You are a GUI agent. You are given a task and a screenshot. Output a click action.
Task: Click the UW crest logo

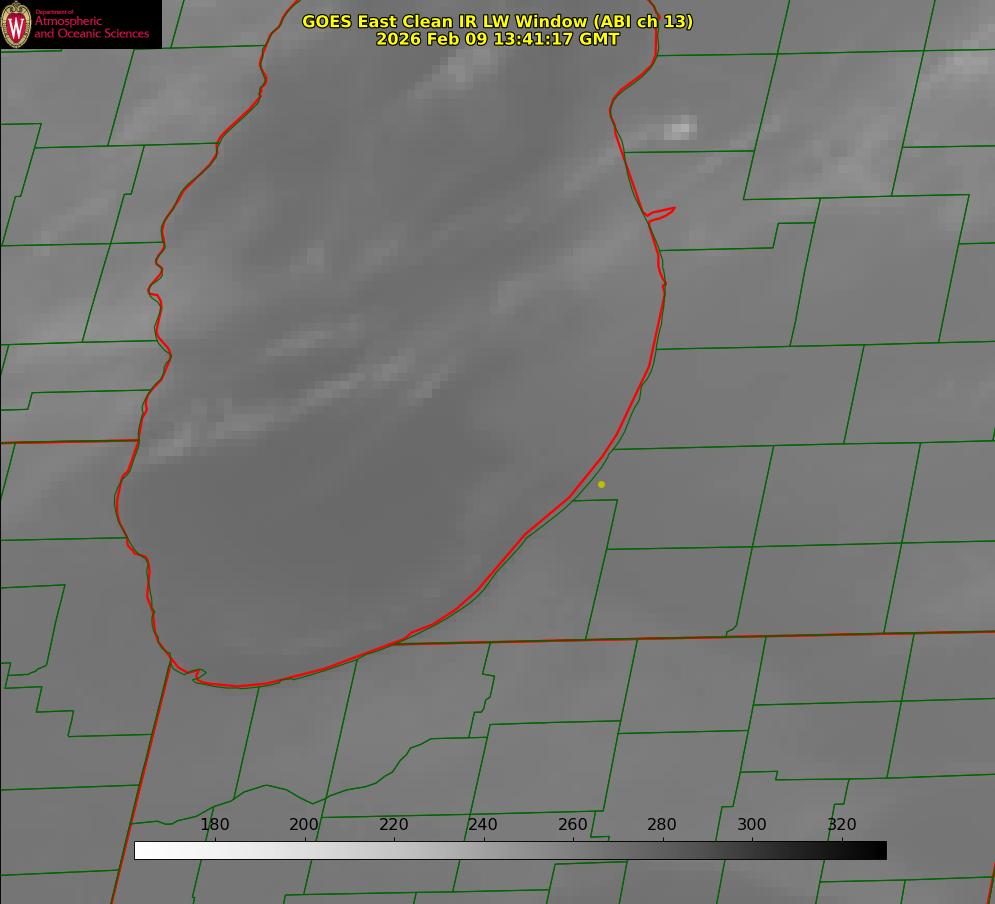click(17, 24)
